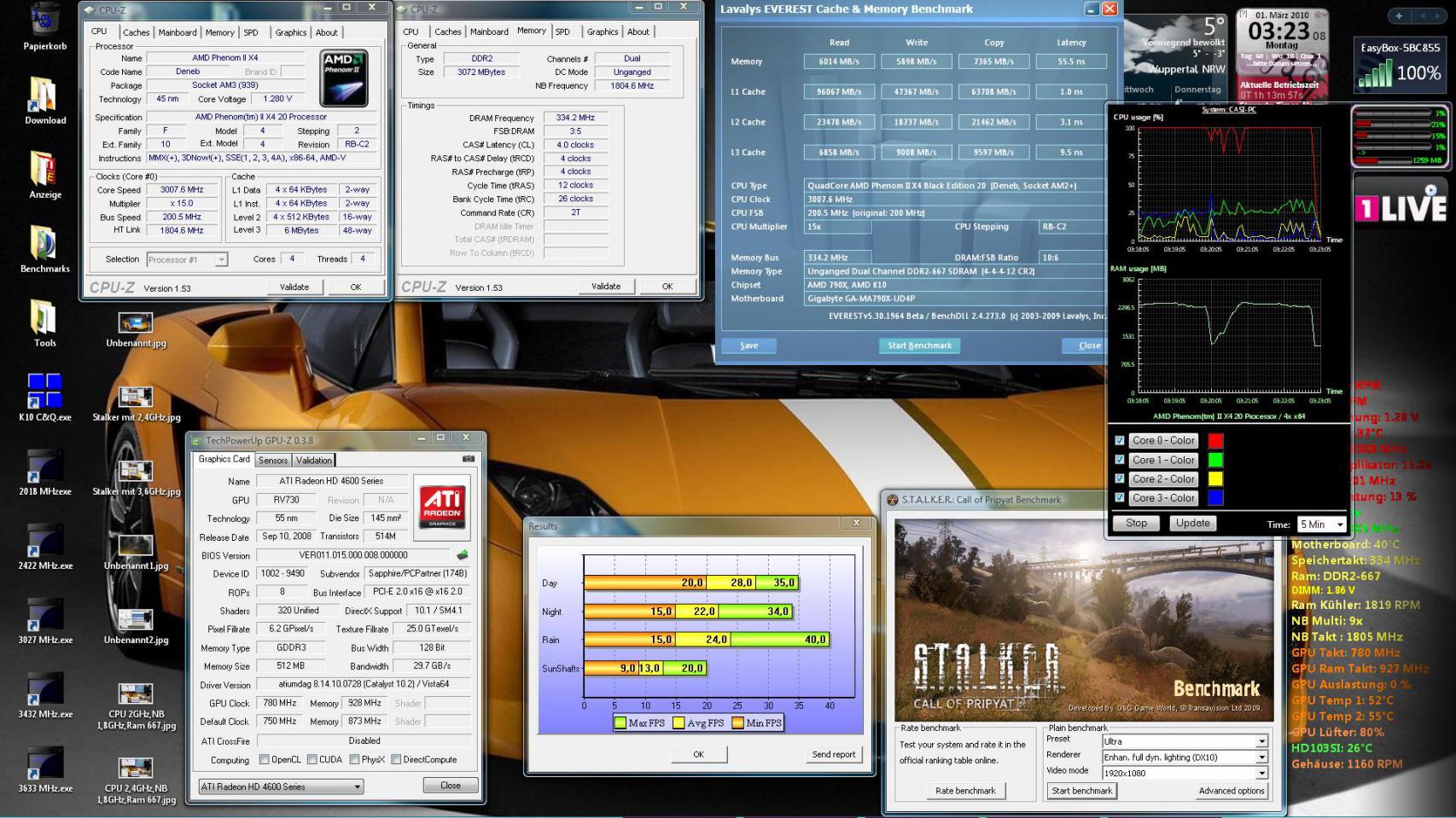Click Send report in the Results dialog

(x=833, y=754)
